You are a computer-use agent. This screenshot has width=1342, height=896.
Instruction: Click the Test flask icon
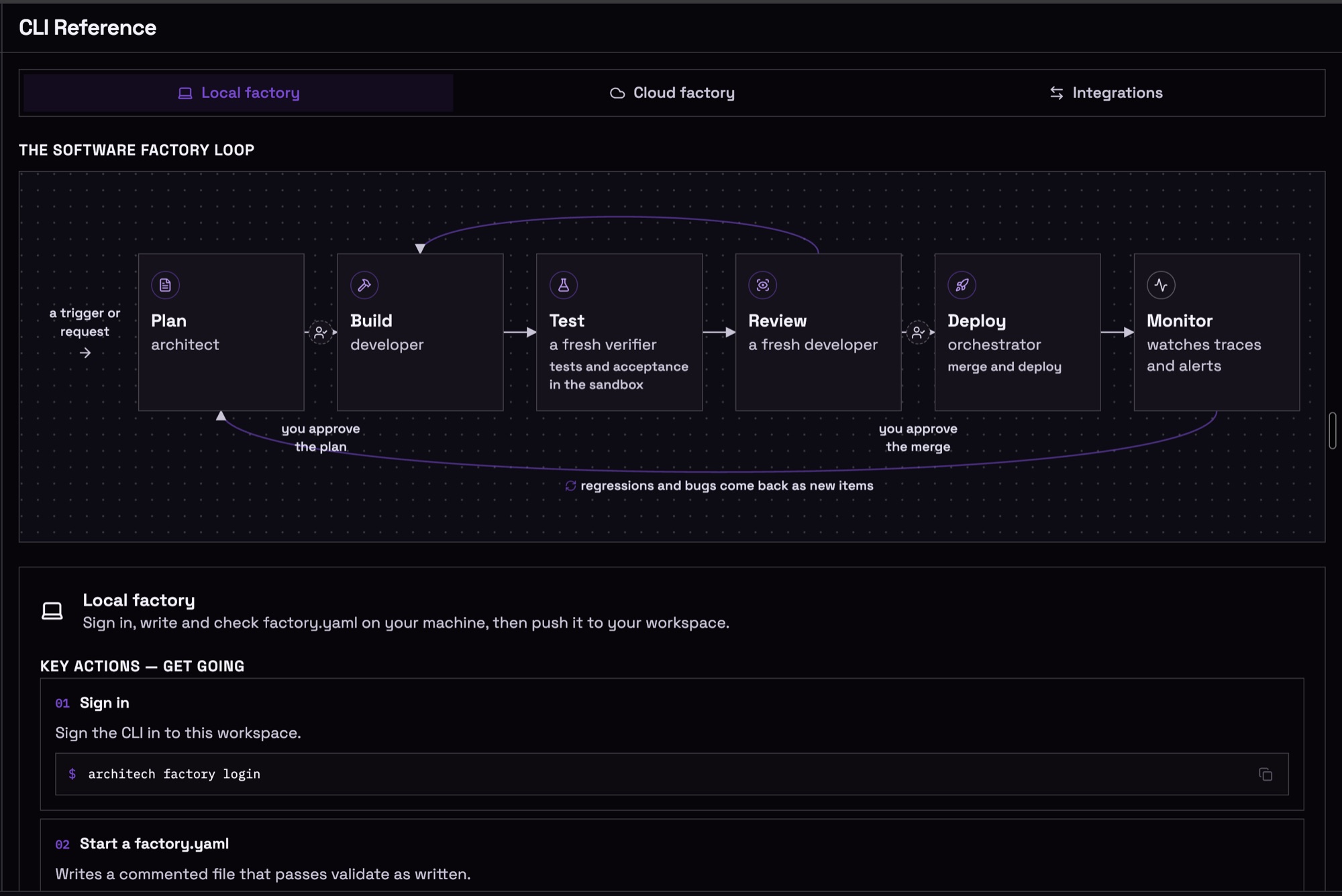pyautogui.click(x=564, y=285)
